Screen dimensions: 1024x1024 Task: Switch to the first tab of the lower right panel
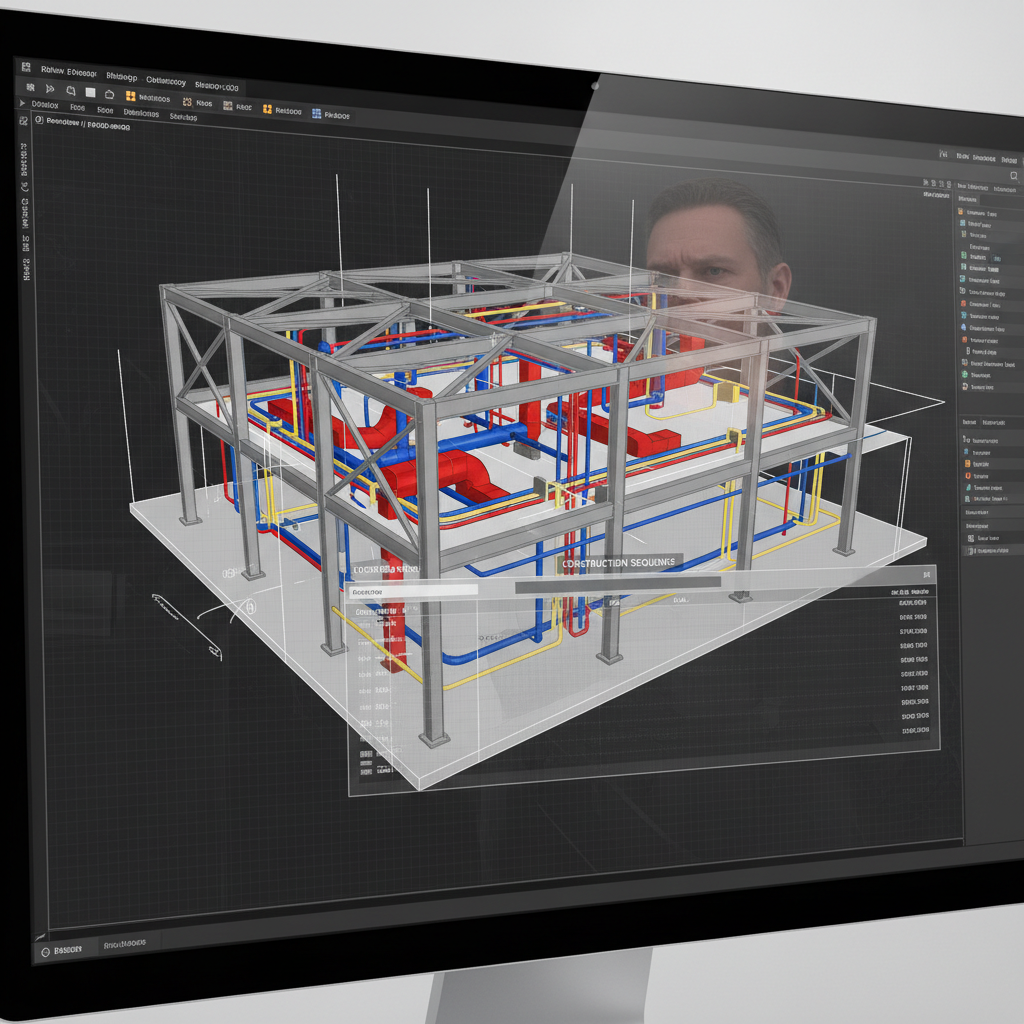(970, 423)
